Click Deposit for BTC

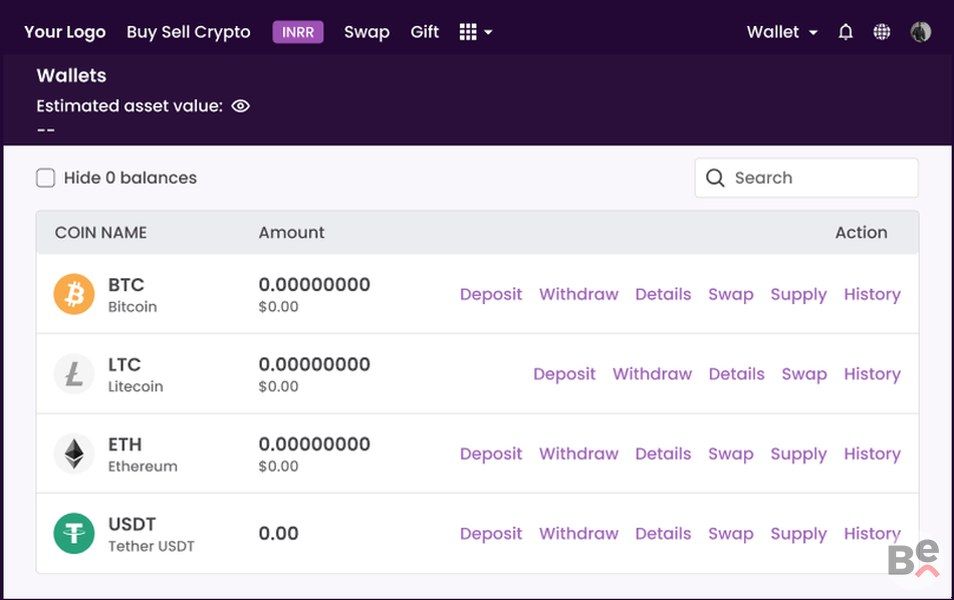click(x=490, y=294)
